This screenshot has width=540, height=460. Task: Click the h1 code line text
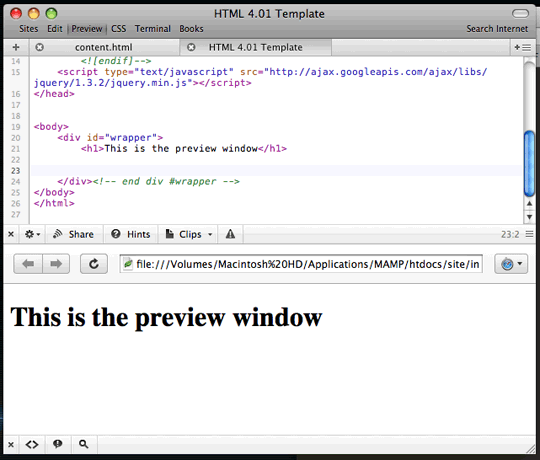tap(184, 149)
